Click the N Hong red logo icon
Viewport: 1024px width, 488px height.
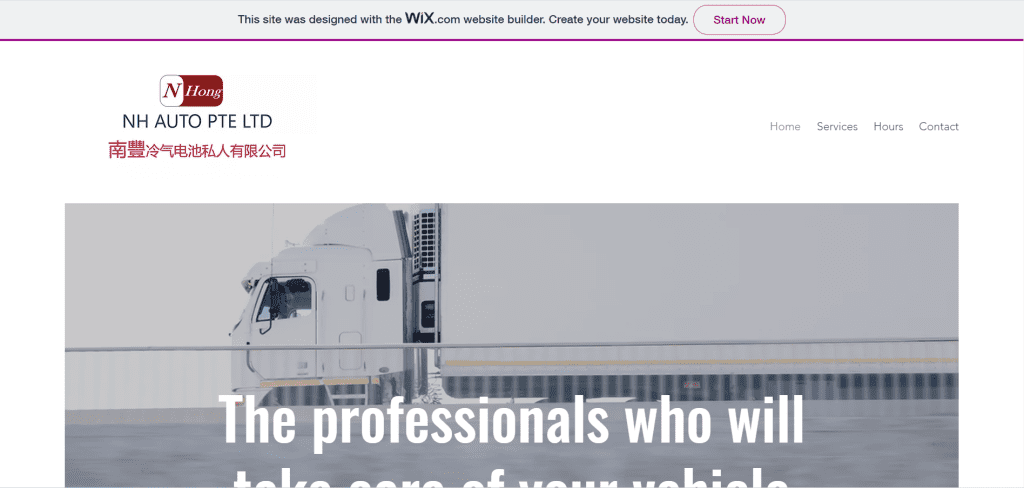pos(191,91)
